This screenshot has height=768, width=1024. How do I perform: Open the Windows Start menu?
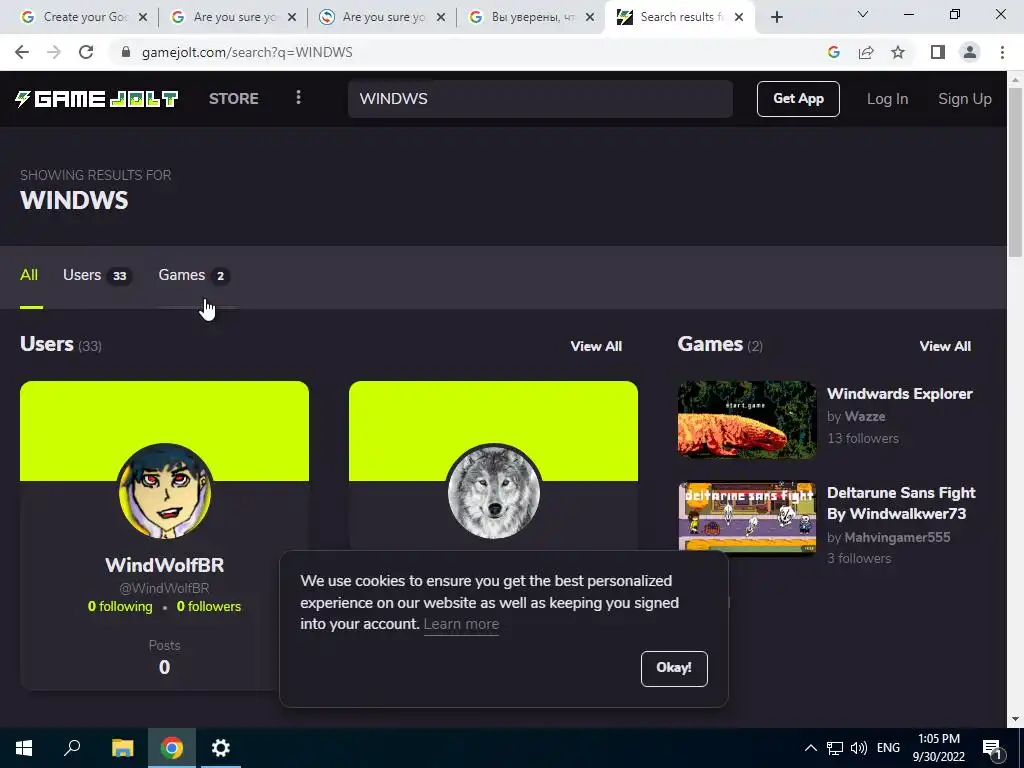pos(24,748)
